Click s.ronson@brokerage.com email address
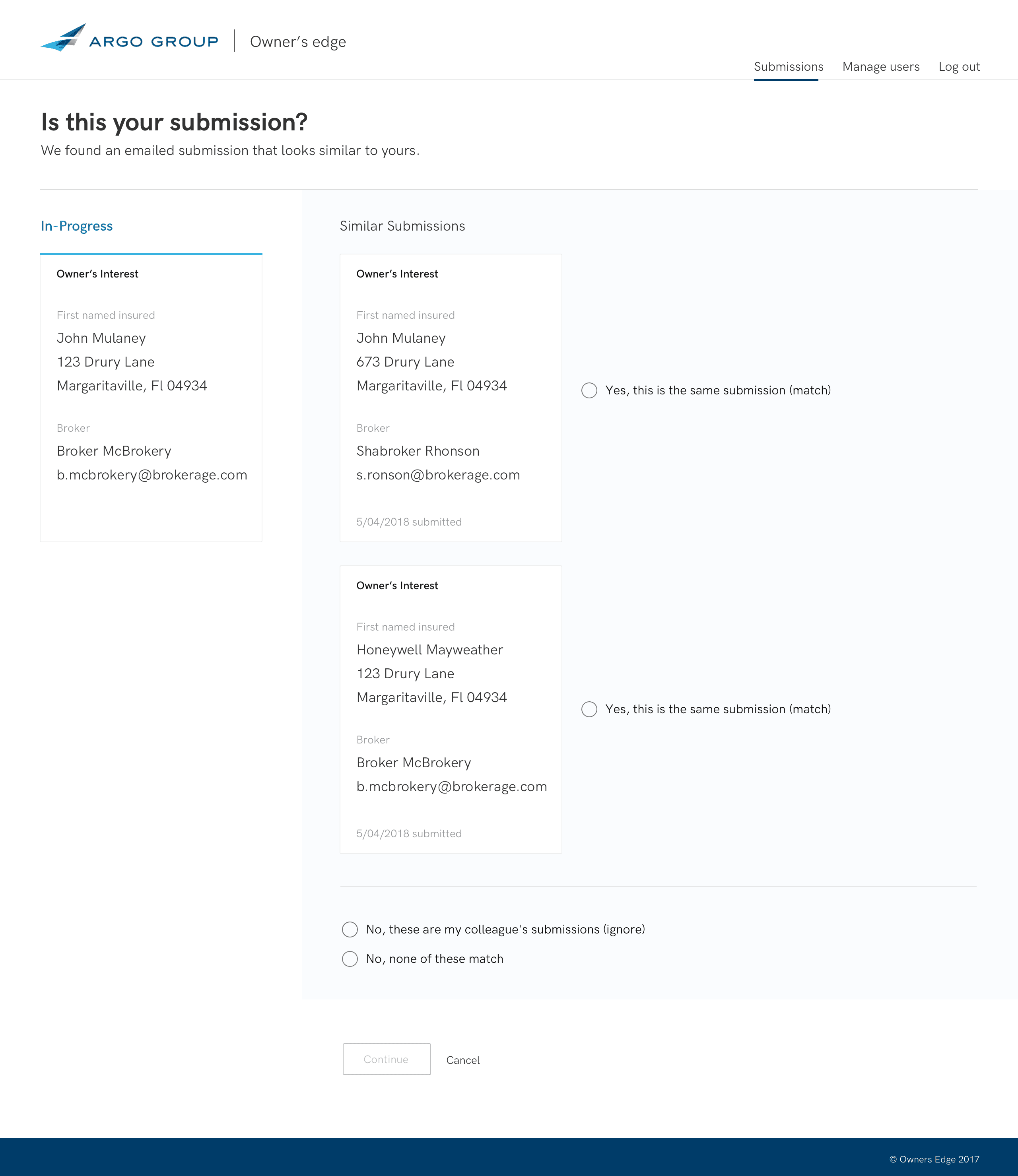The width and height of the screenshot is (1018, 1176). point(438,475)
